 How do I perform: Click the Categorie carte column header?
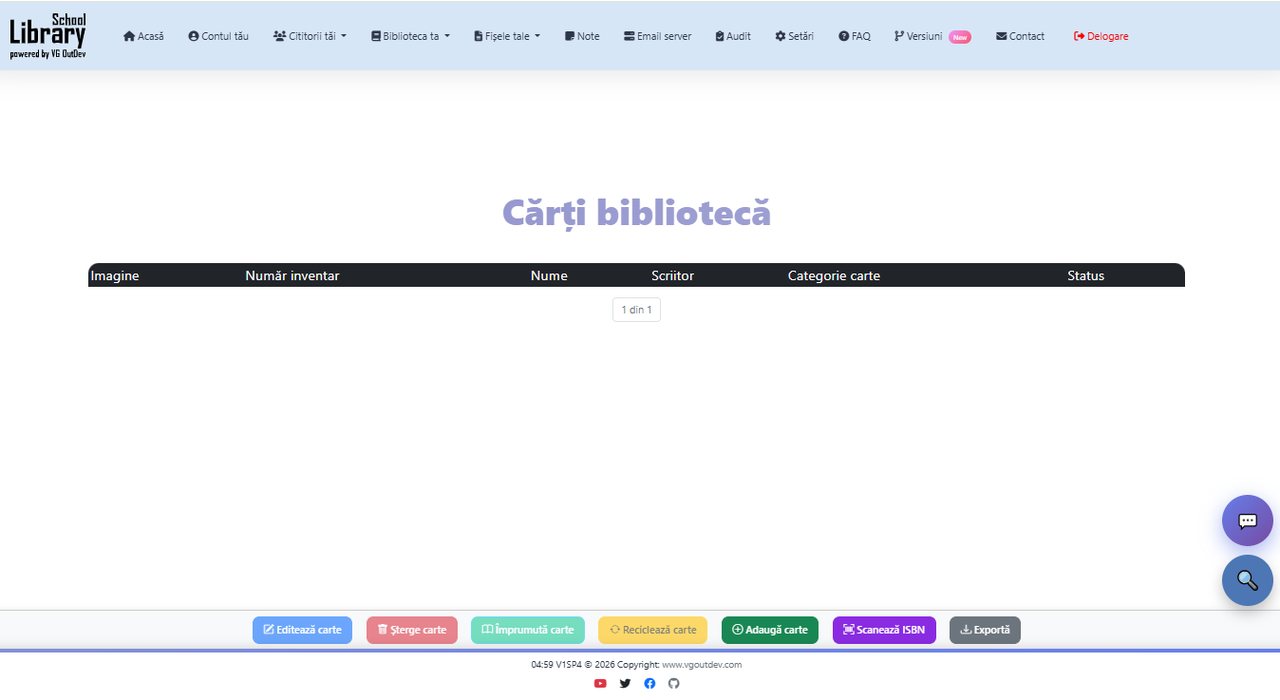[834, 276]
